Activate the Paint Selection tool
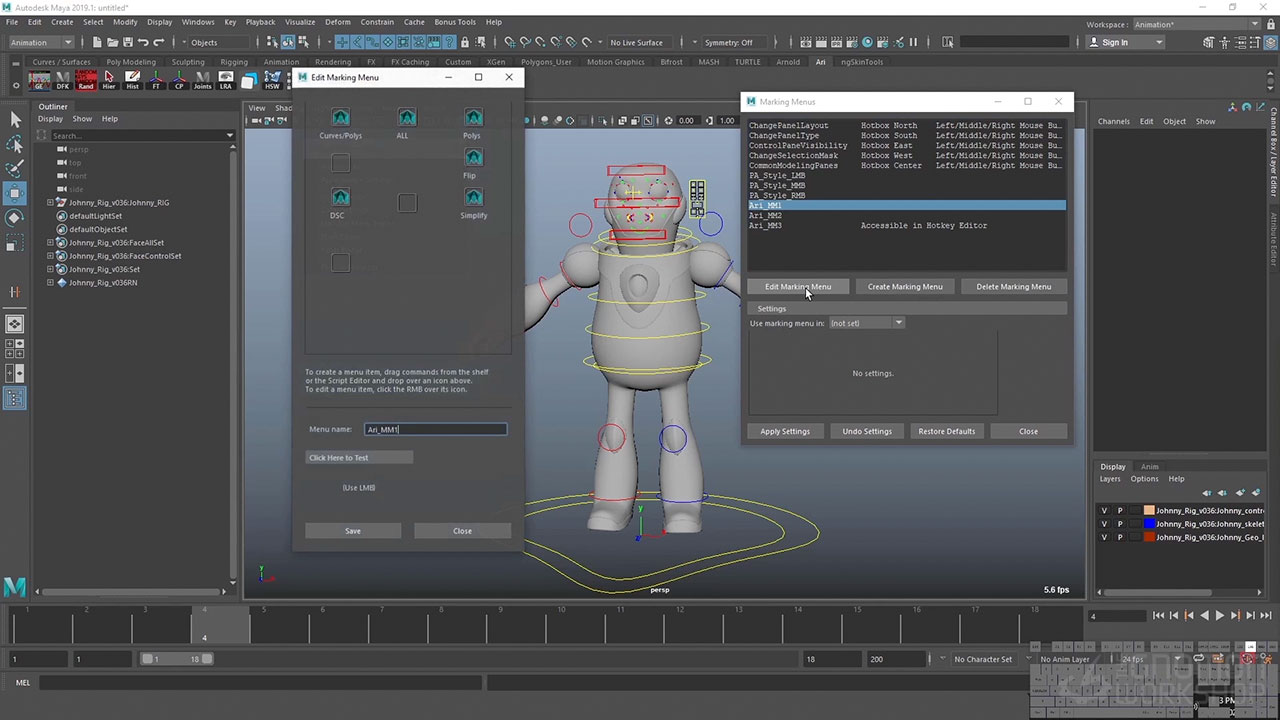 click(15, 169)
